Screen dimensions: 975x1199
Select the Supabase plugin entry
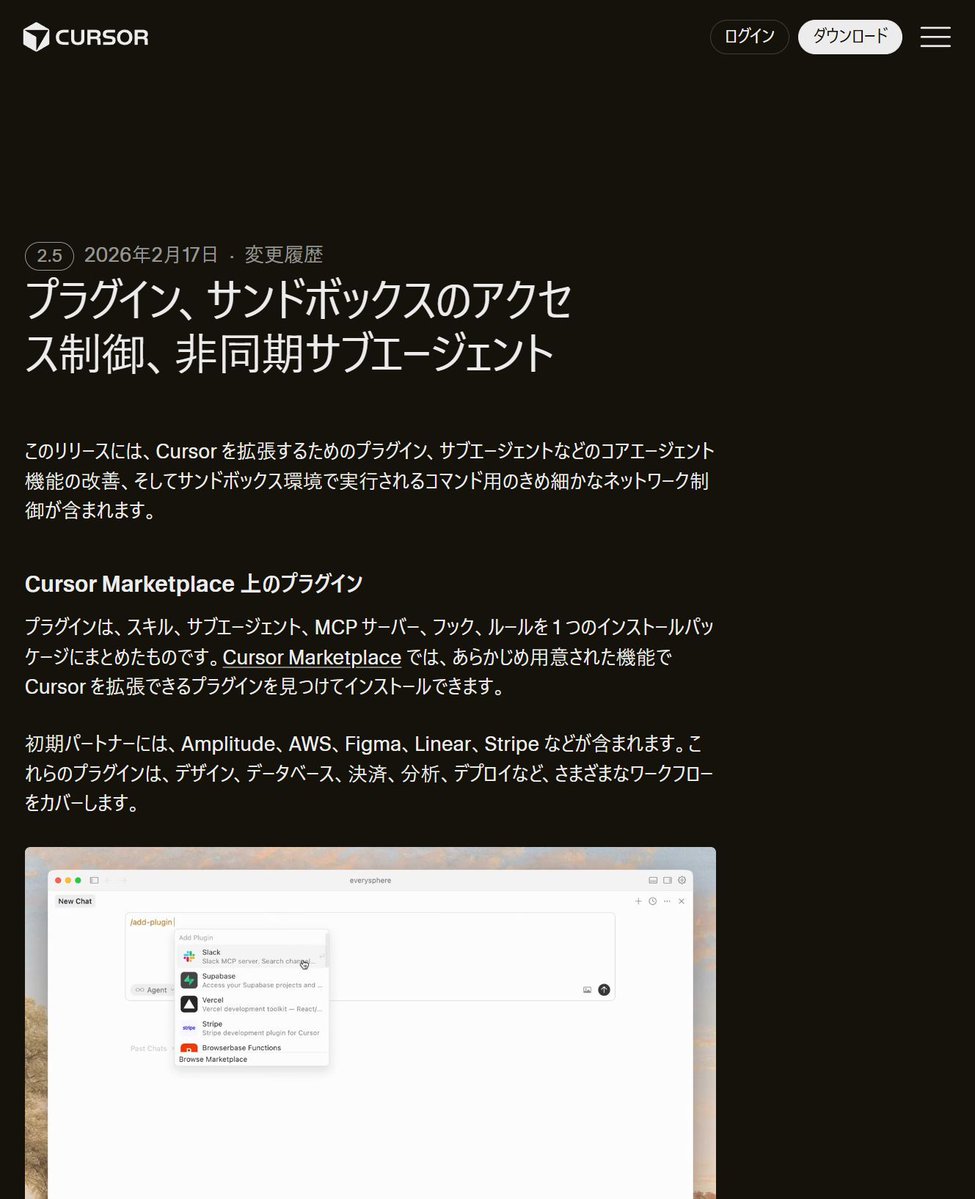(252, 980)
